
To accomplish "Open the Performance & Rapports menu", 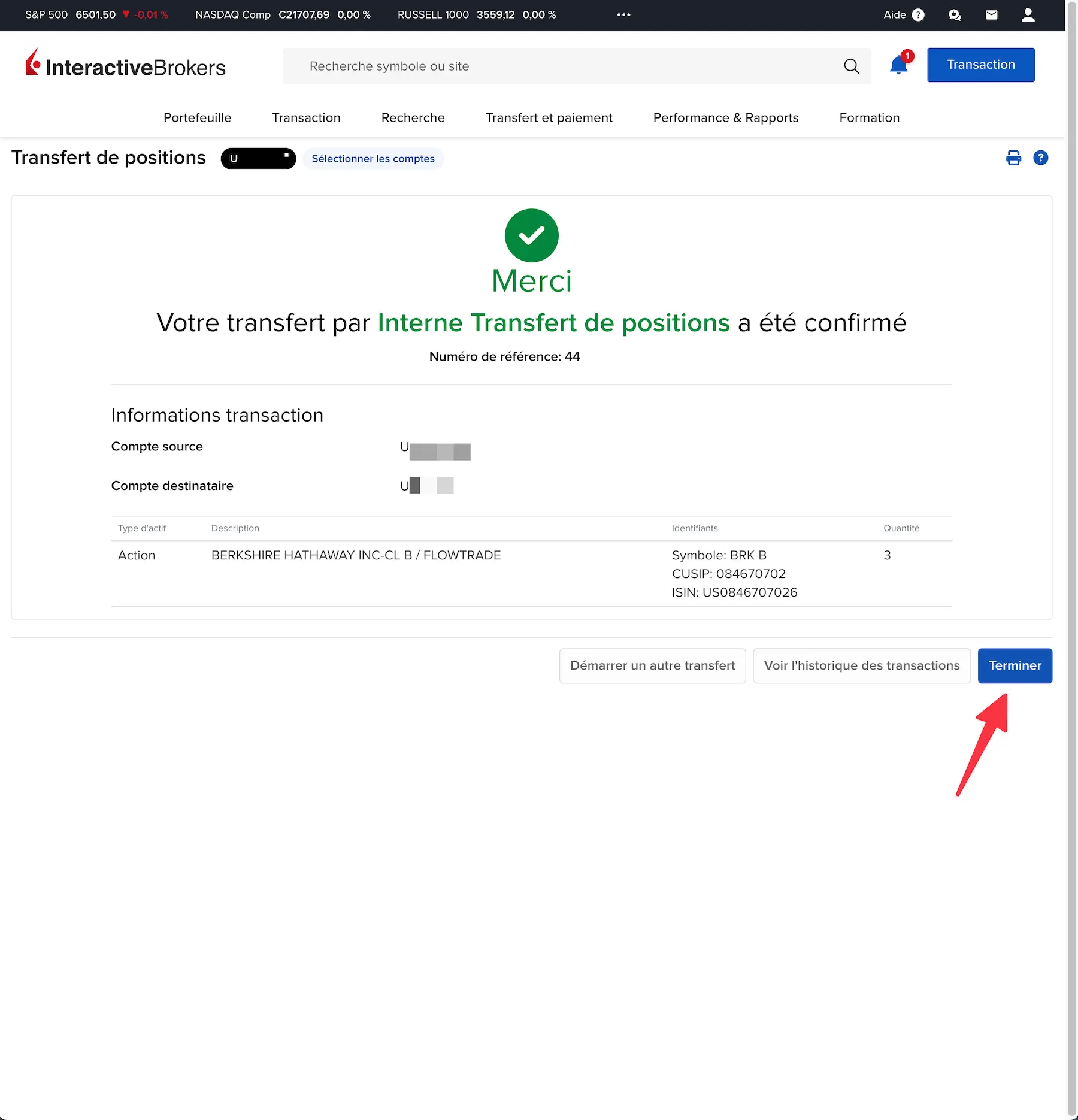I will pyautogui.click(x=726, y=117).
